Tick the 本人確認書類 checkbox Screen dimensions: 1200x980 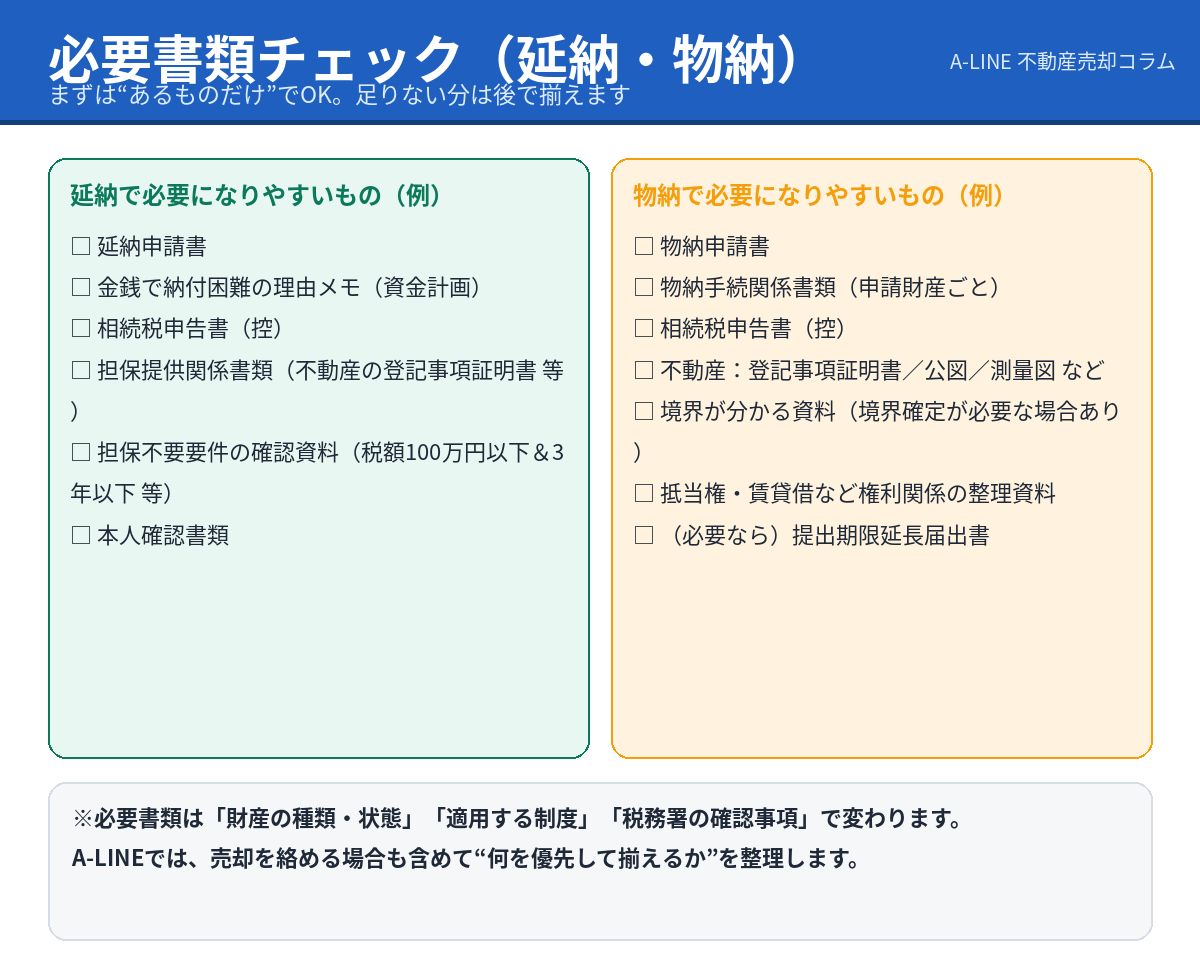(81, 536)
